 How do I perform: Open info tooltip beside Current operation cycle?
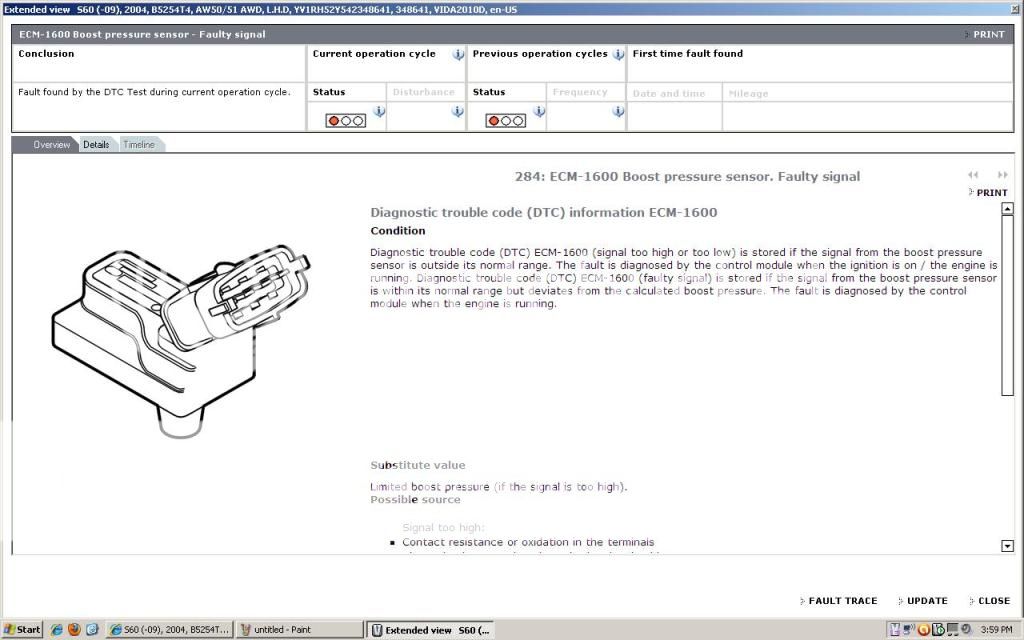click(x=459, y=55)
